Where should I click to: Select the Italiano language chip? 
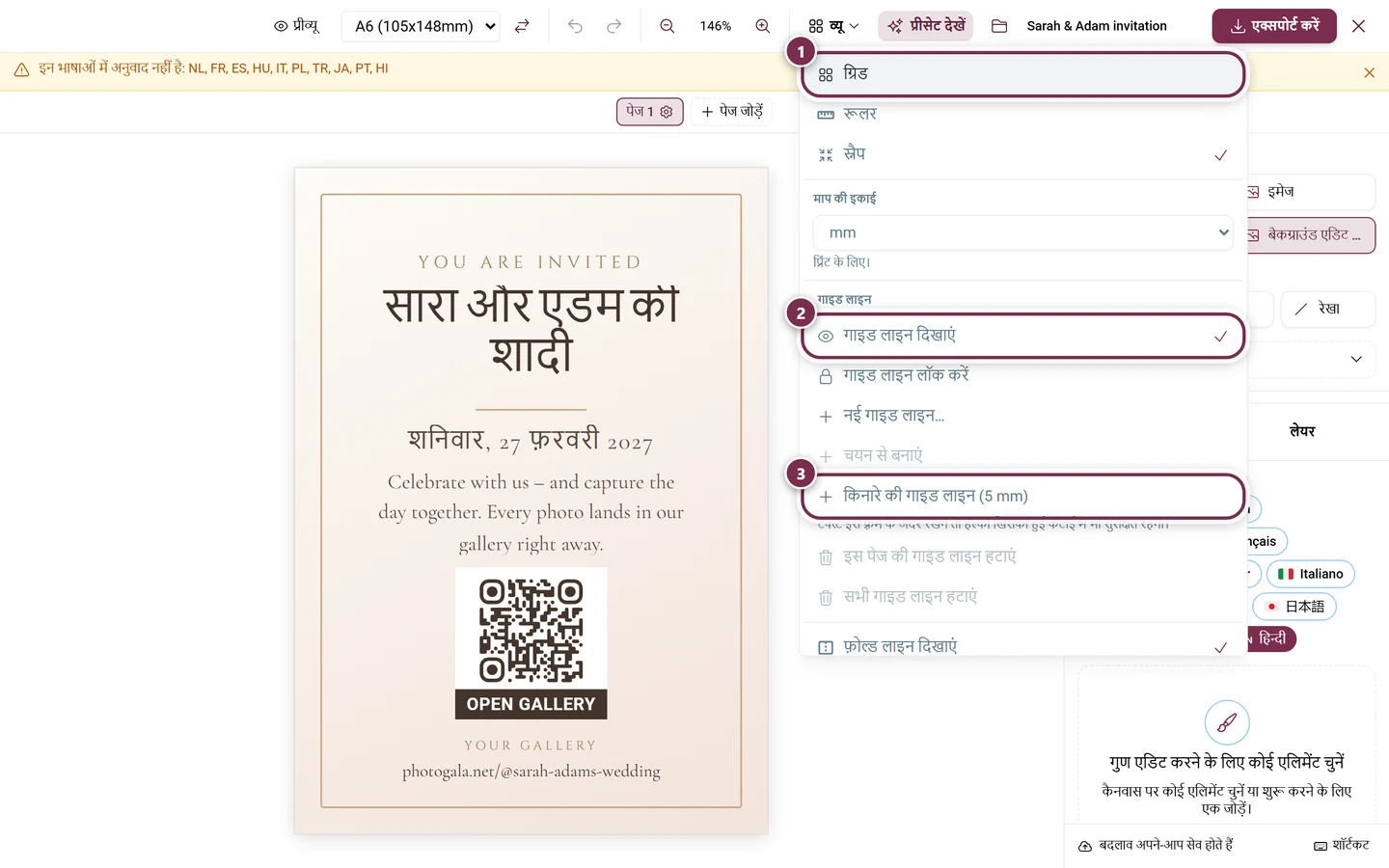pos(1311,574)
